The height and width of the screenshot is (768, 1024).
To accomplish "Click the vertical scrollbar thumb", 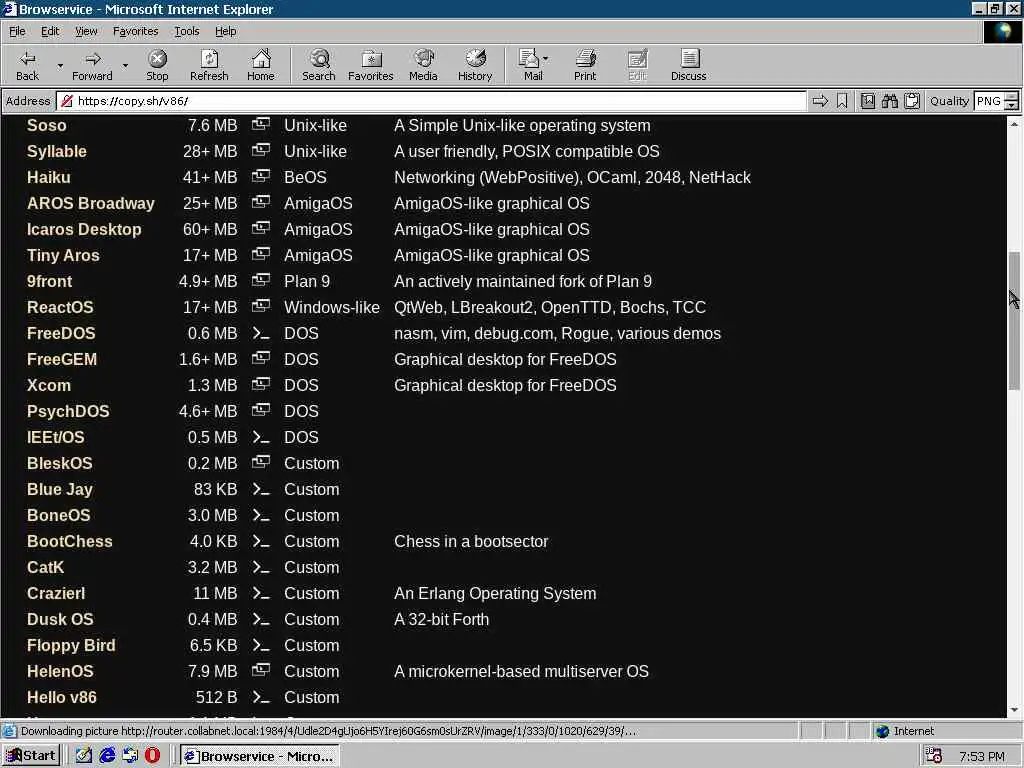I will point(1014,321).
